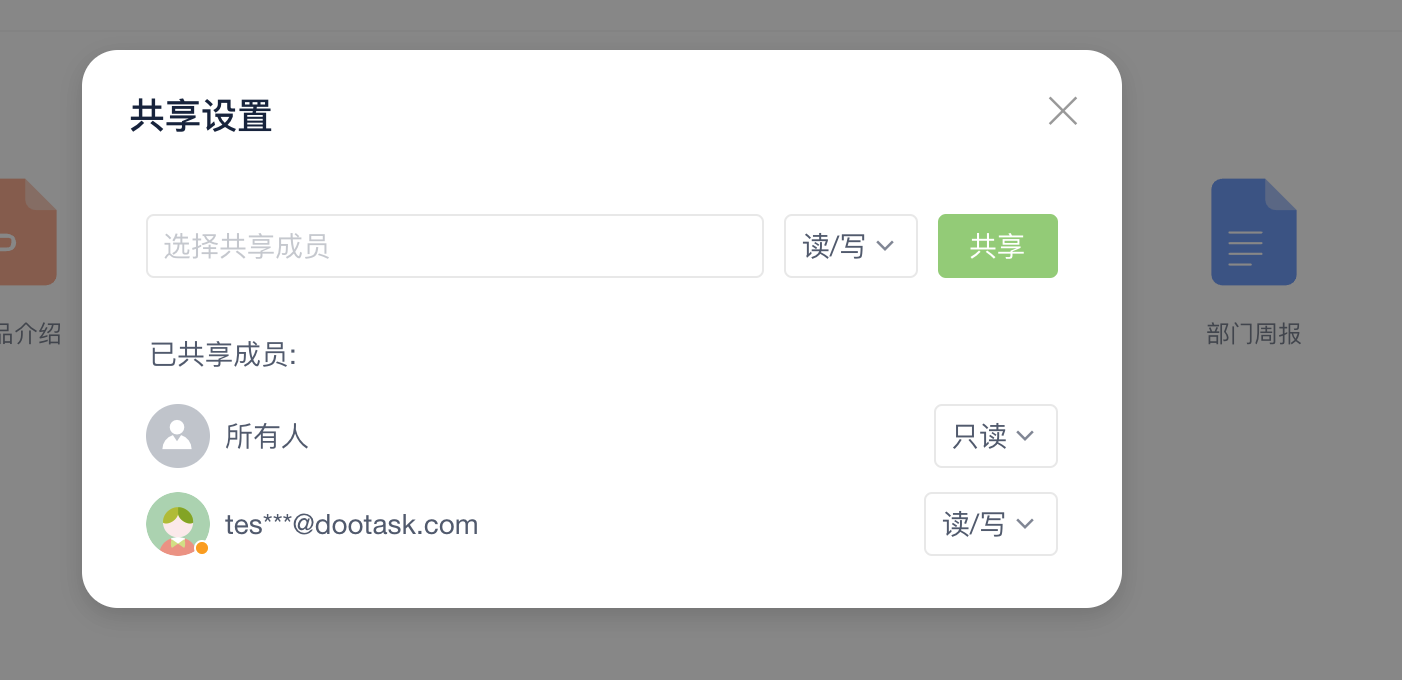Click the online status dot on member avatar
The image size is (1402, 680).
pos(201,548)
